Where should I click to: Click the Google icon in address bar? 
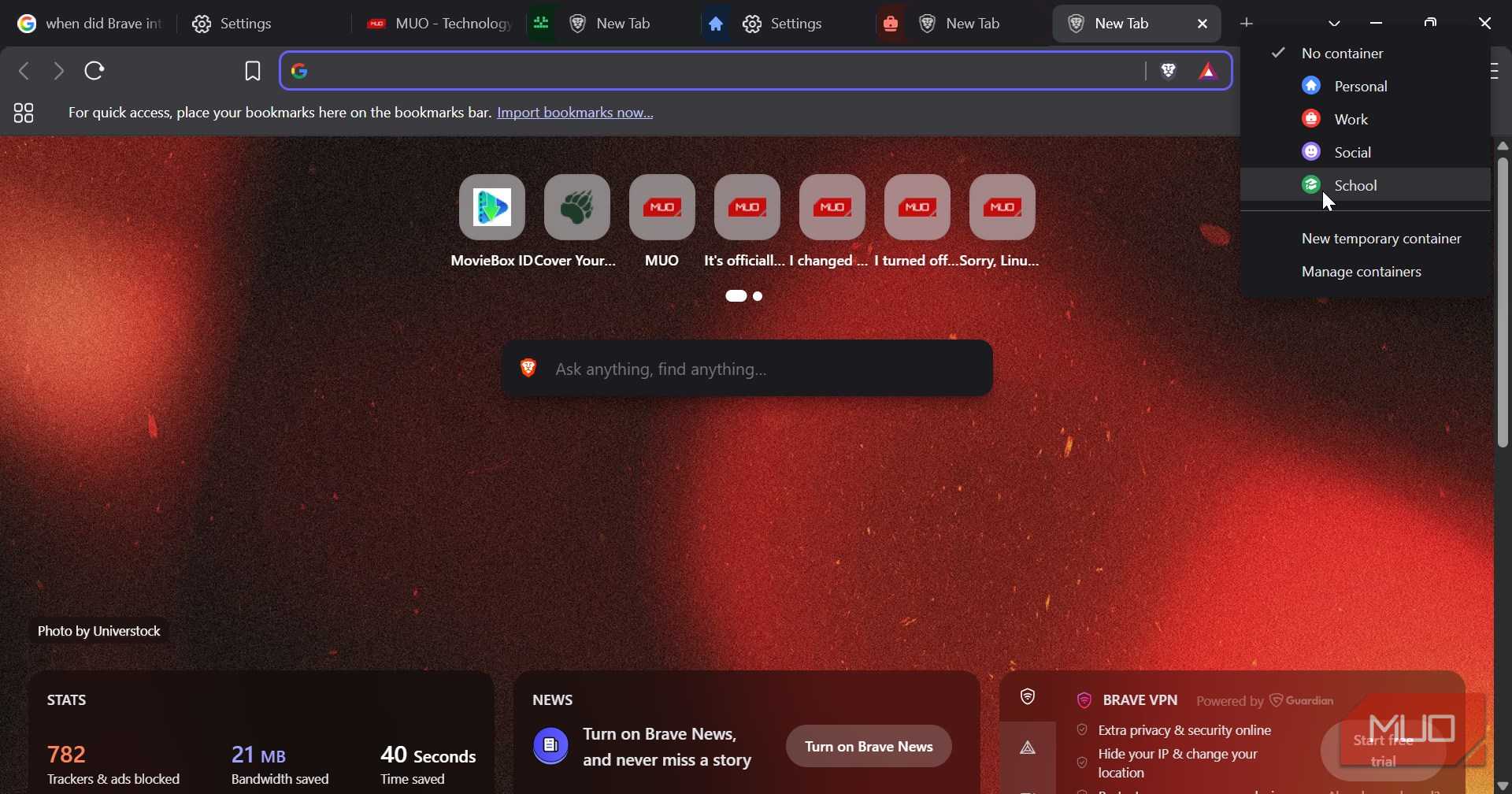(300, 72)
